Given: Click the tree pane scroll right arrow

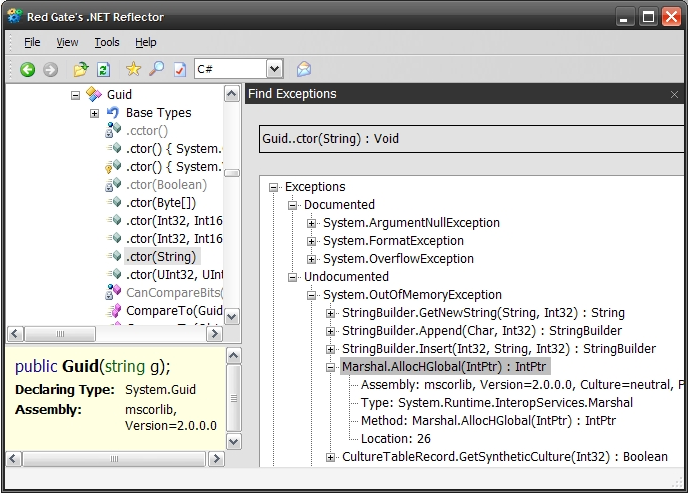Looking at the screenshot, I should 214,334.
